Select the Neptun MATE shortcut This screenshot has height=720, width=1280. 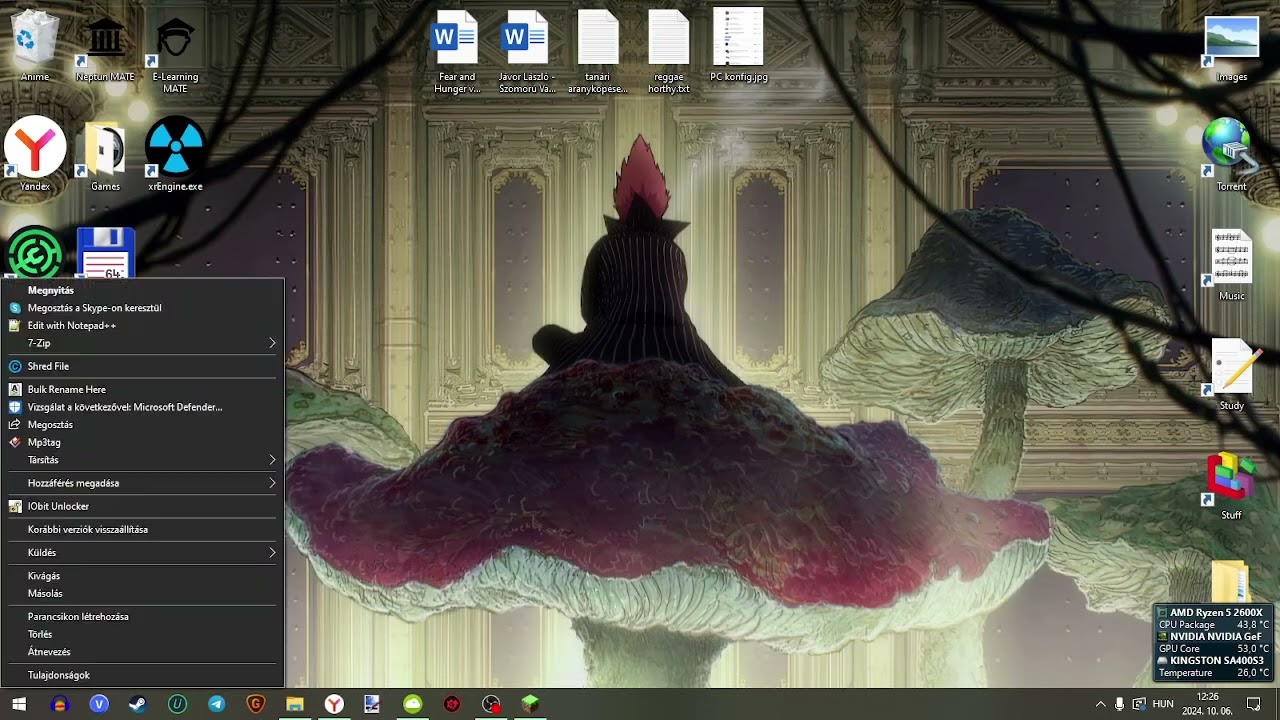point(105,48)
